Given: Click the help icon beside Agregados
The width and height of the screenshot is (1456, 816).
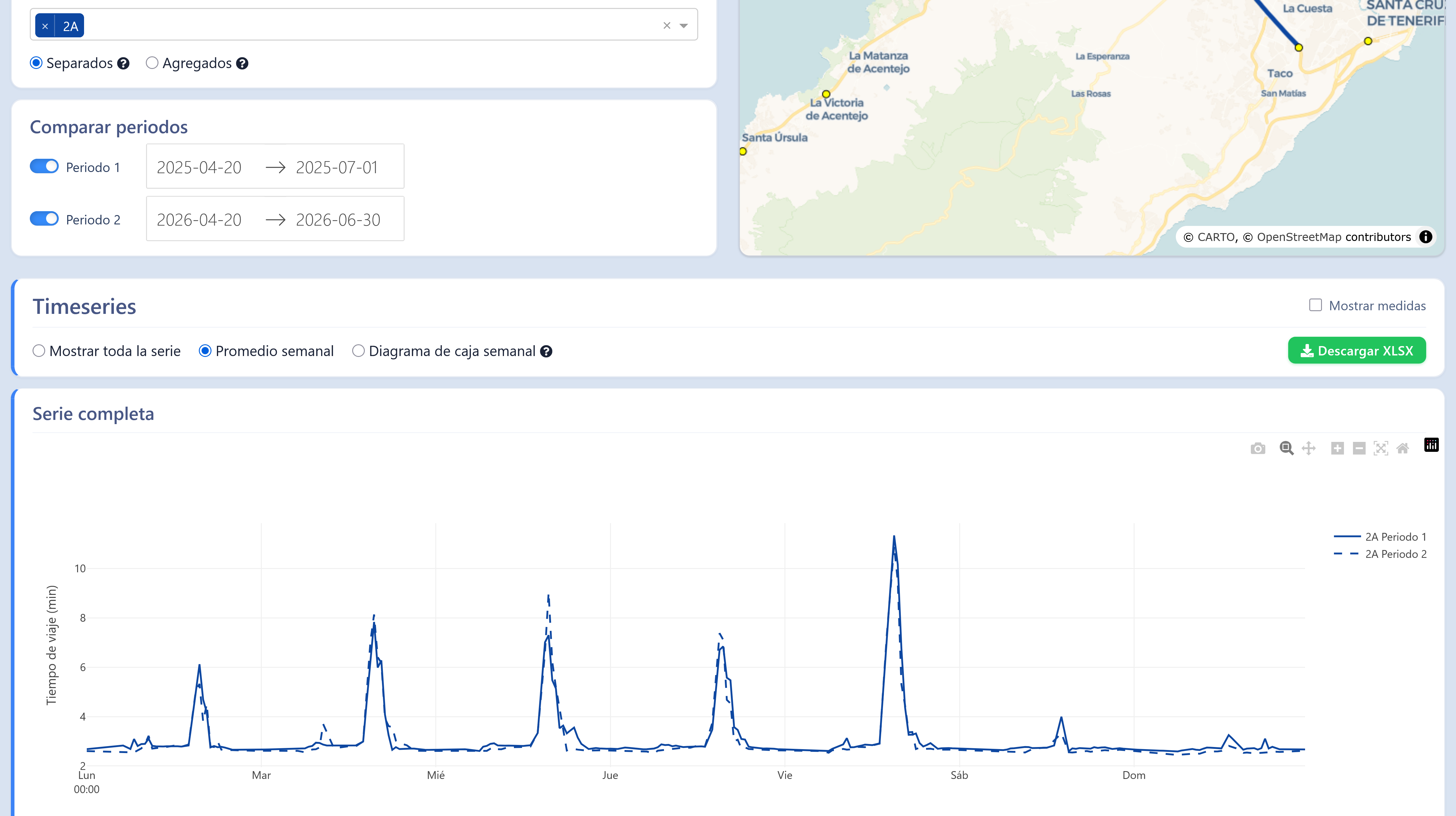Looking at the screenshot, I should 243,63.
